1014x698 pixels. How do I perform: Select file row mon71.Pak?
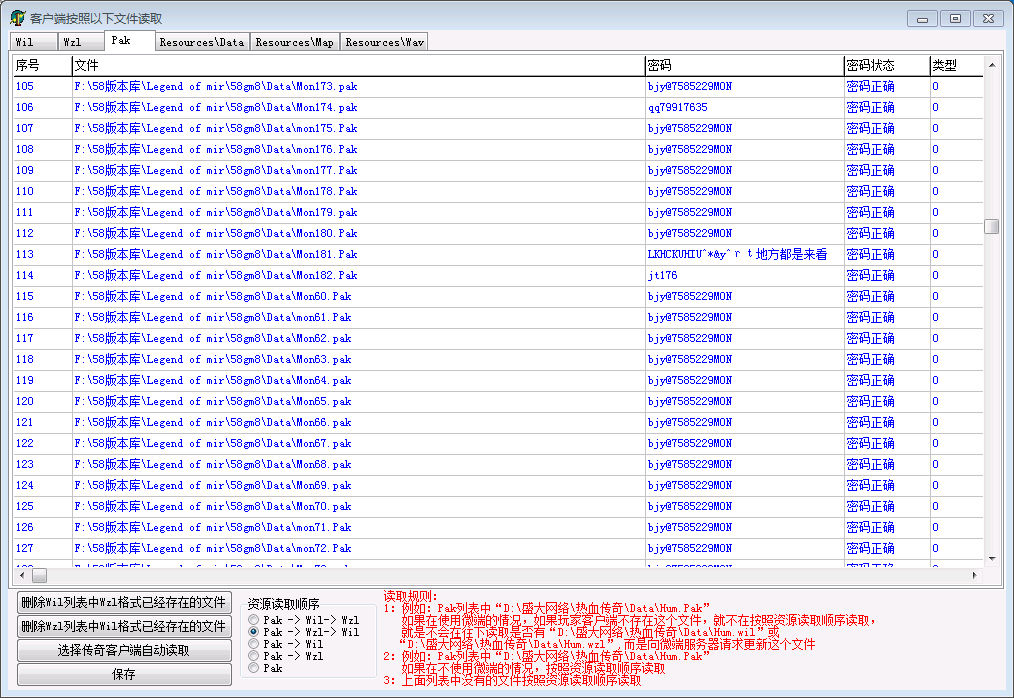(x=498, y=528)
